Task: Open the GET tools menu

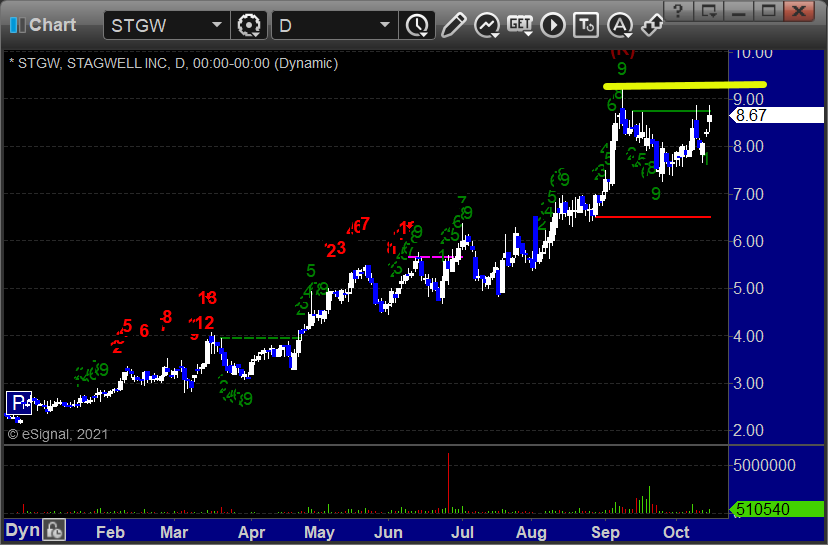Action: tap(520, 25)
